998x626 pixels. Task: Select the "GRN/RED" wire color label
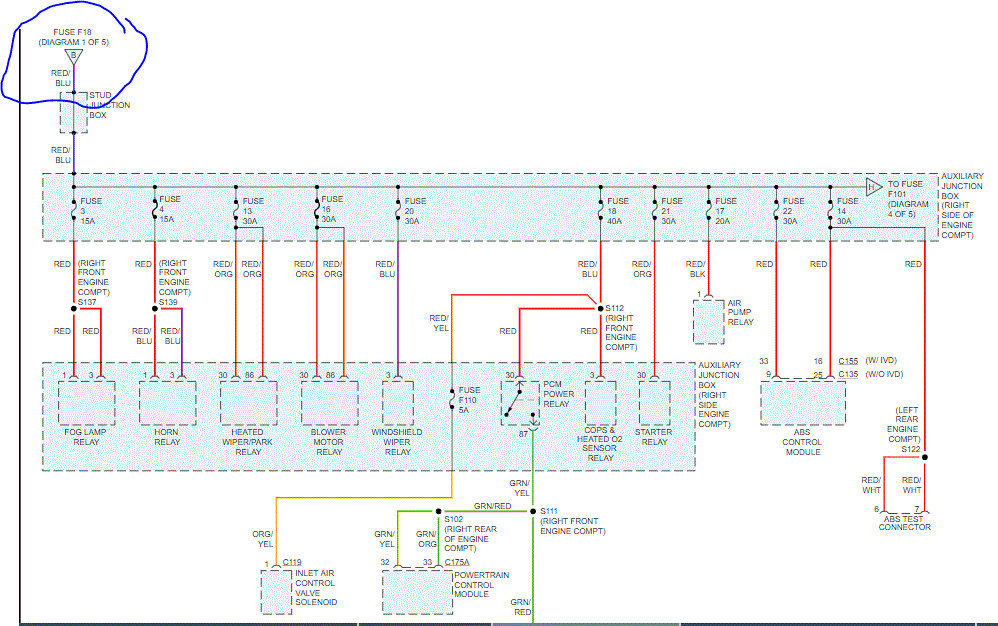click(x=493, y=506)
